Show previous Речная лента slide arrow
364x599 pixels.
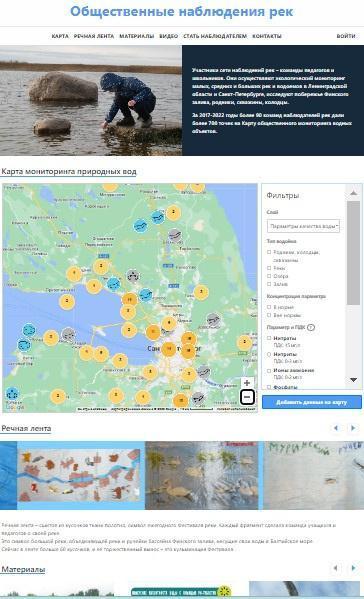pos(336,428)
